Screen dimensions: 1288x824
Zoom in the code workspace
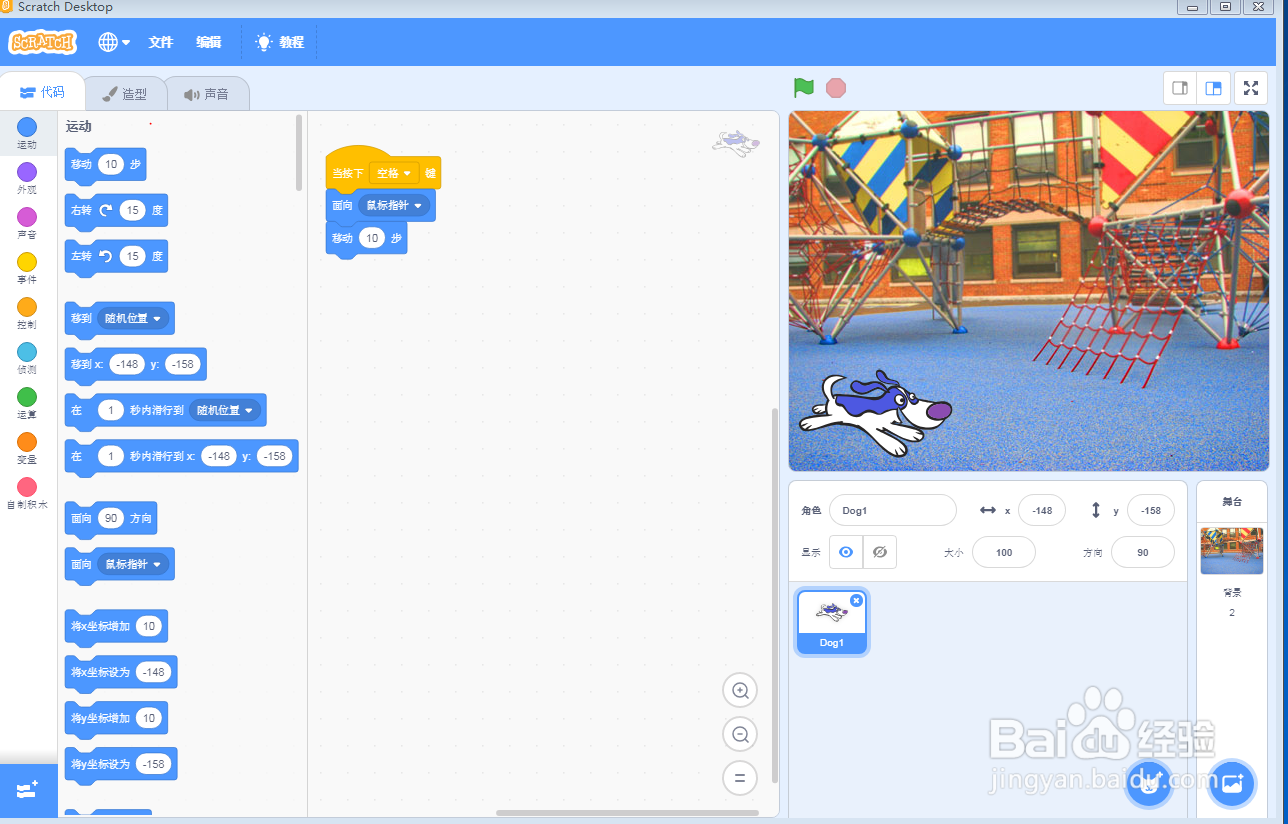click(740, 690)
